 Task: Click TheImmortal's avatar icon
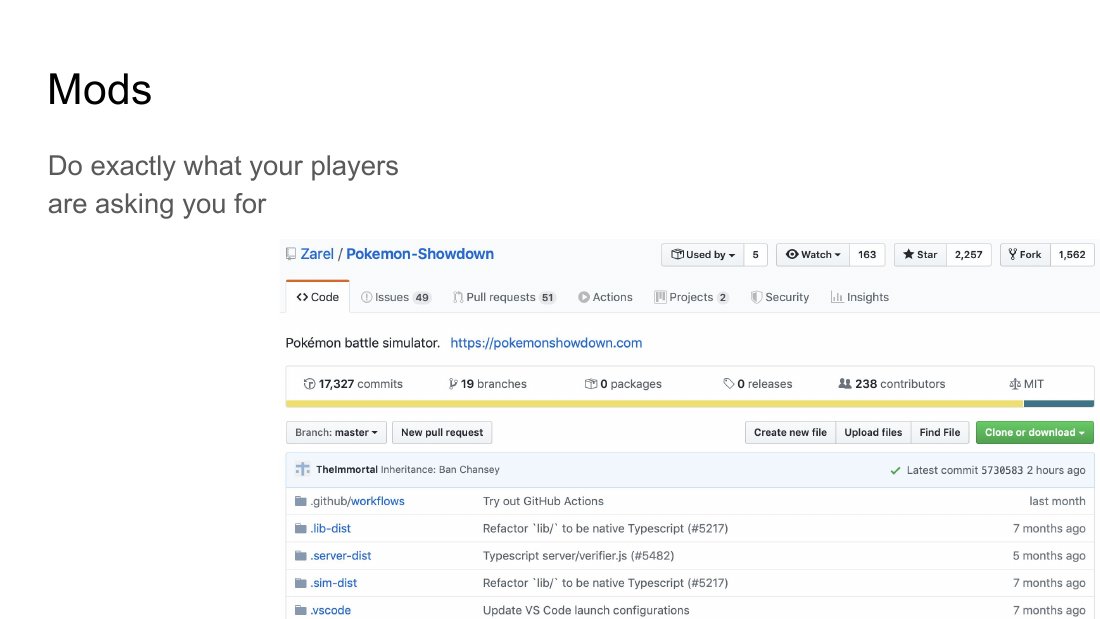pos(302,470)
